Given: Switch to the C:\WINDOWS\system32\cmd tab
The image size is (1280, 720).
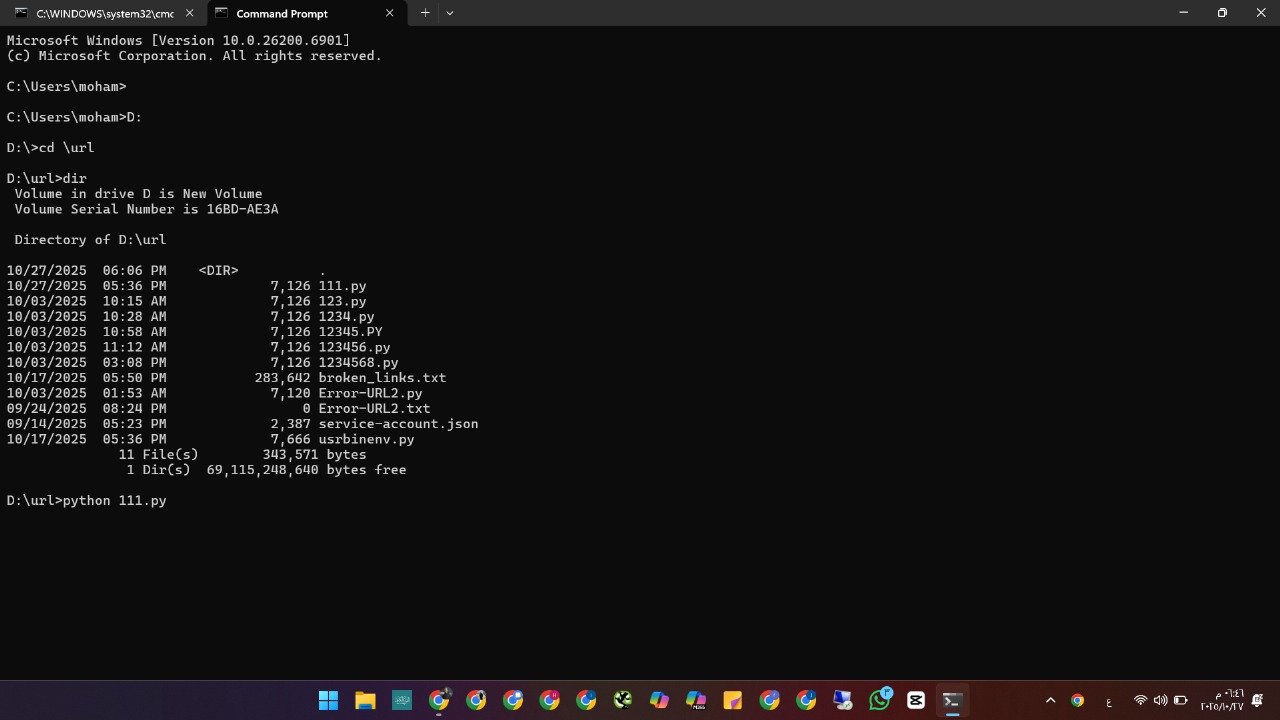Looking at the screenshot, I should pos(100,13).
